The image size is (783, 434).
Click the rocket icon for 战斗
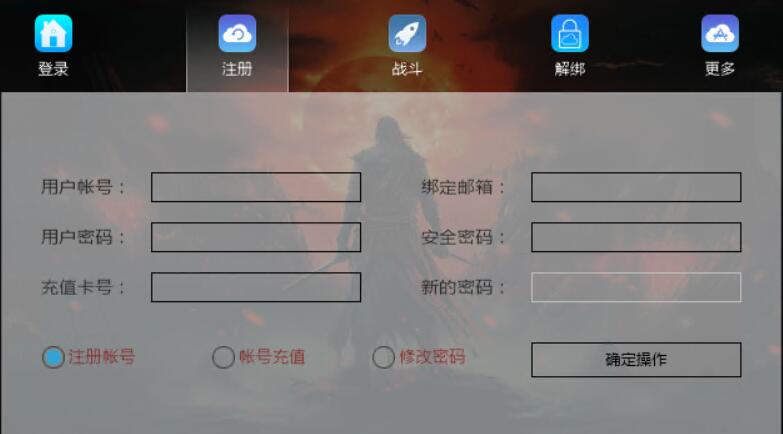407,33
